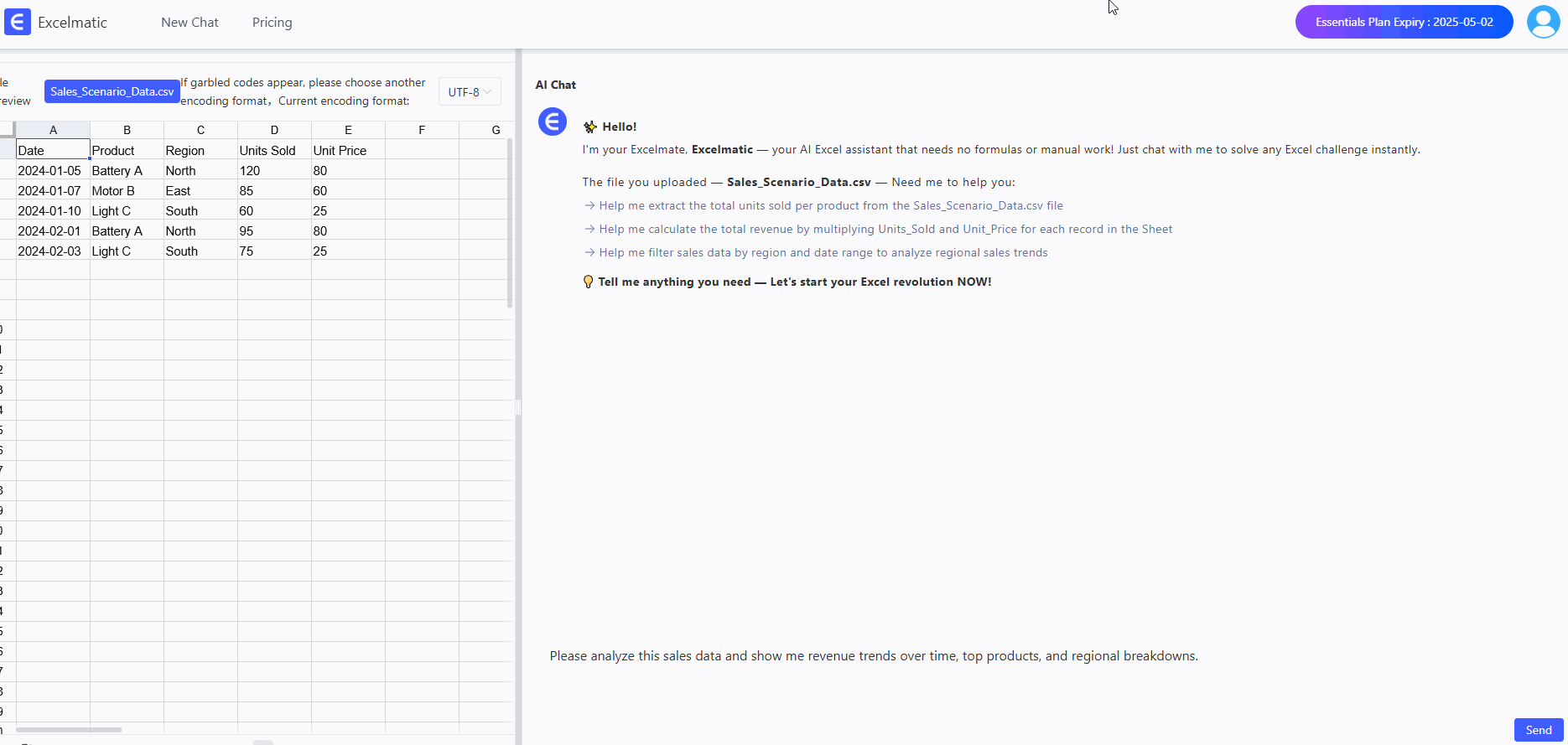Open the user profile avatar
This screenshot has height=745, width=1568.
(1543, 22)
